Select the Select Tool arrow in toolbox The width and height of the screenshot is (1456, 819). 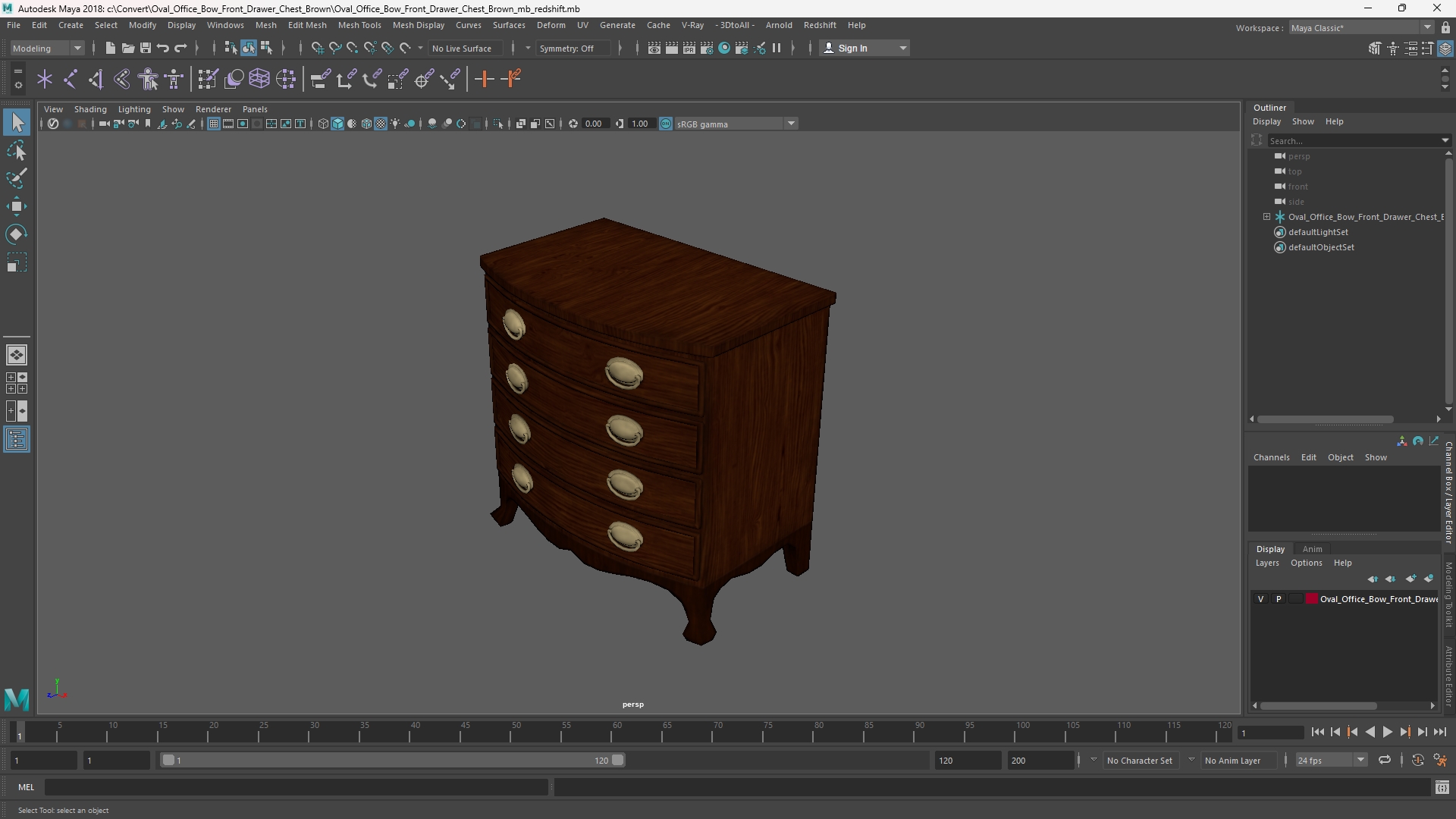click(x=17, y=122)
